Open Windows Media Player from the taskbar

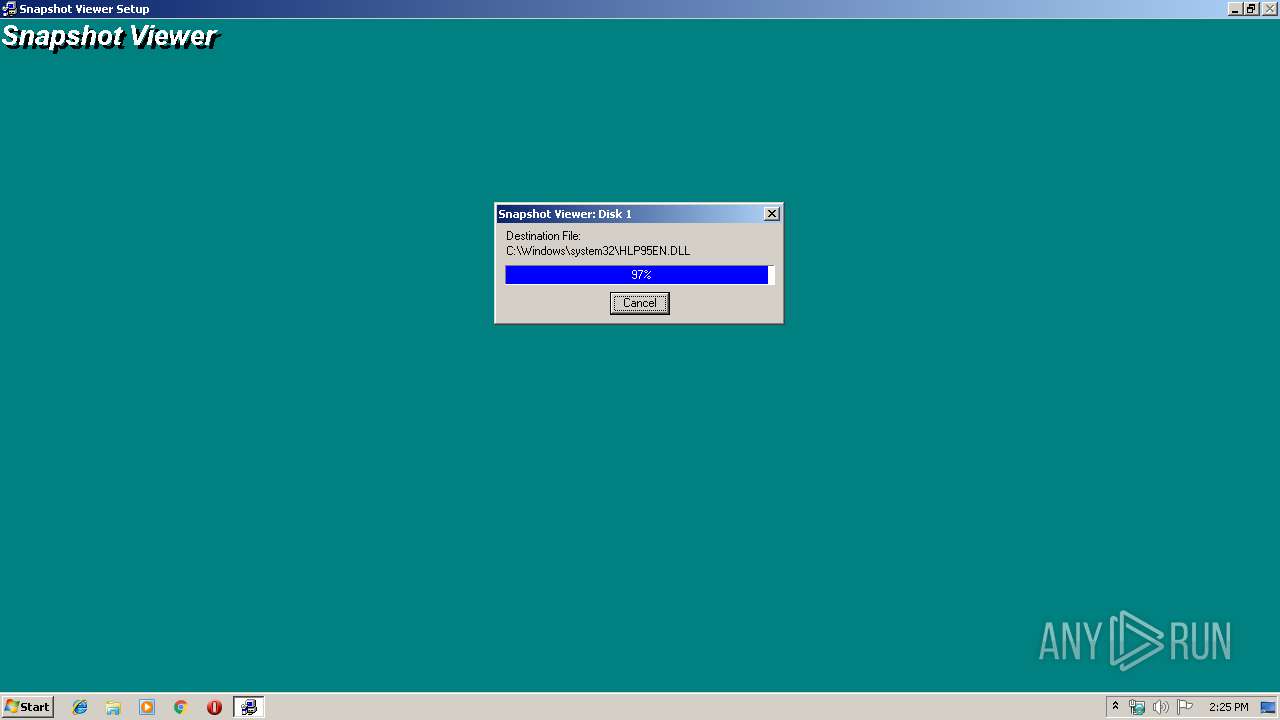pos(147,707)
